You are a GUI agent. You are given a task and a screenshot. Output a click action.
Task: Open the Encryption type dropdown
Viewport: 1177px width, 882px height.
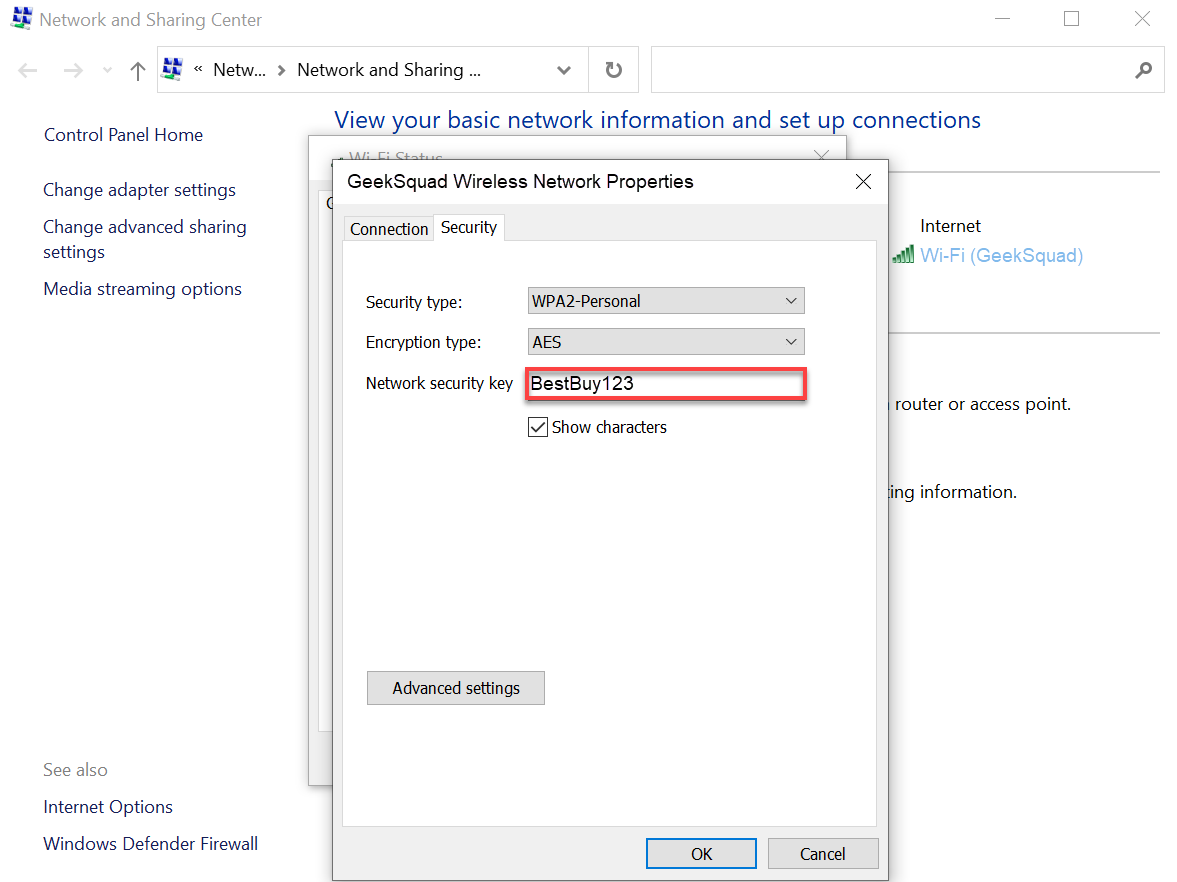[x=666, y=342]
